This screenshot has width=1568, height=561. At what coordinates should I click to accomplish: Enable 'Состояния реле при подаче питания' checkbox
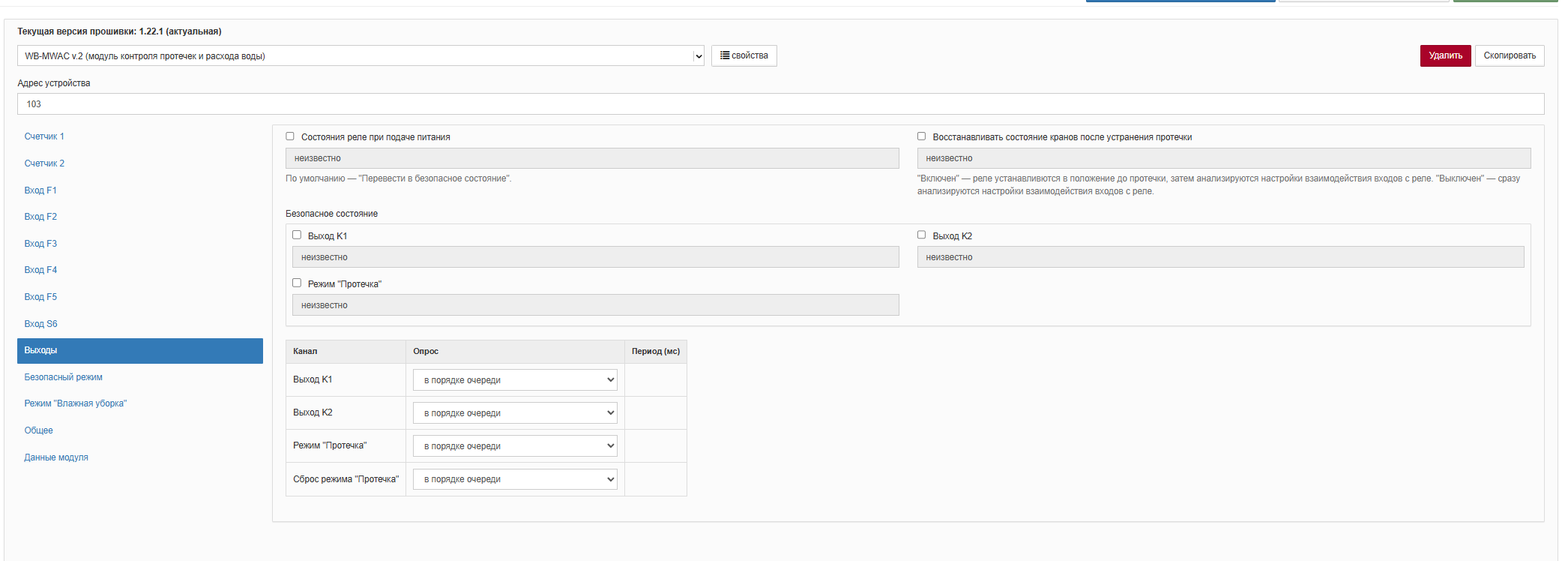click(290, 136)
